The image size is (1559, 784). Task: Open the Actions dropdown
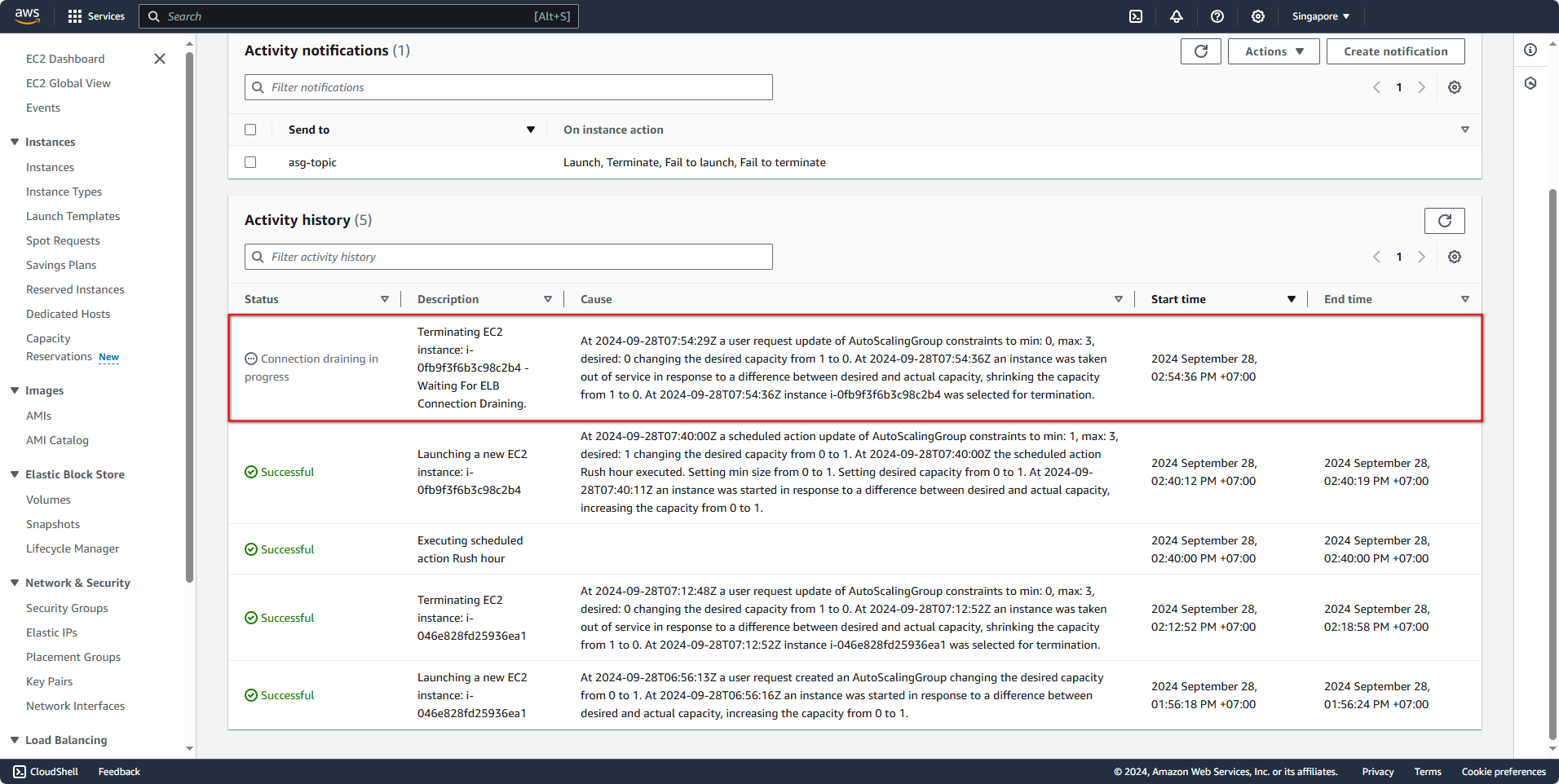point(1273,51)
